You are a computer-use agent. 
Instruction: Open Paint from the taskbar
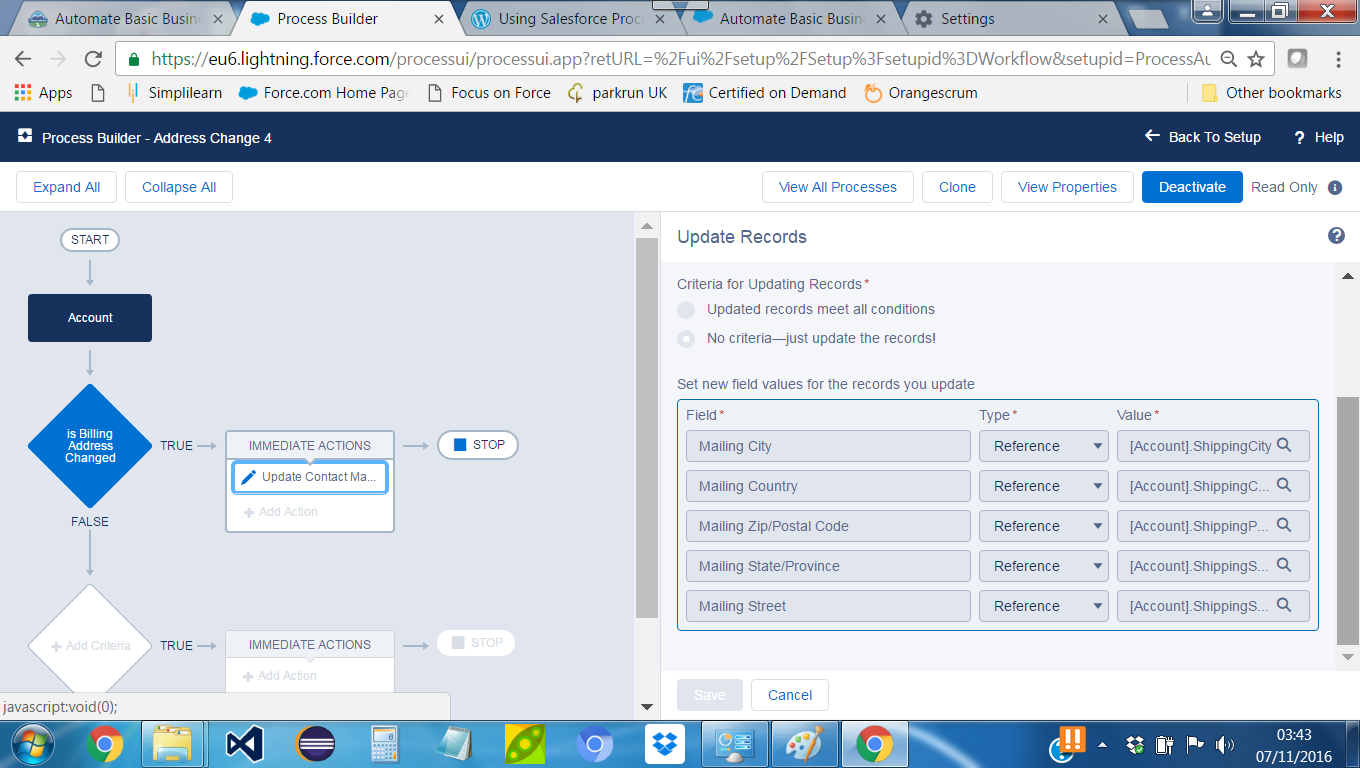[804, 744]
